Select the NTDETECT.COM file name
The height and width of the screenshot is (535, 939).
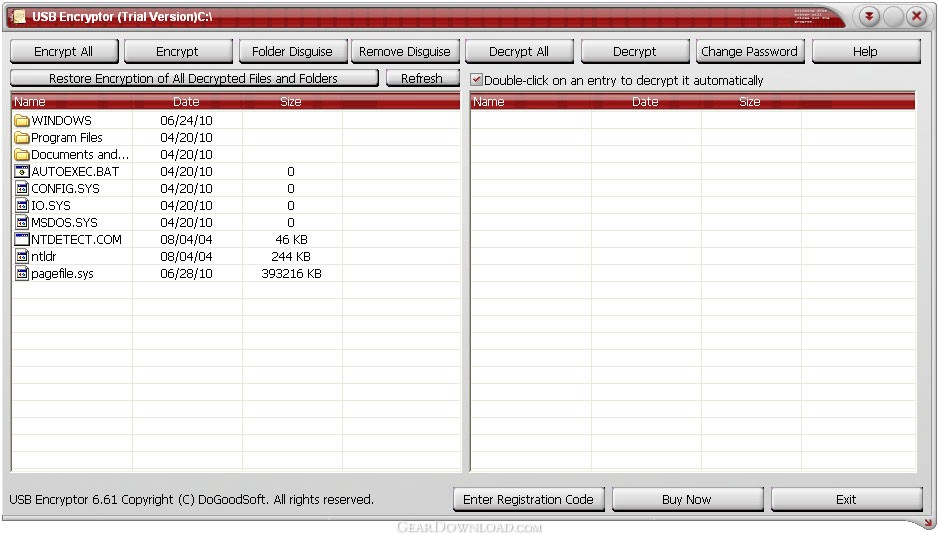point(77,240)
